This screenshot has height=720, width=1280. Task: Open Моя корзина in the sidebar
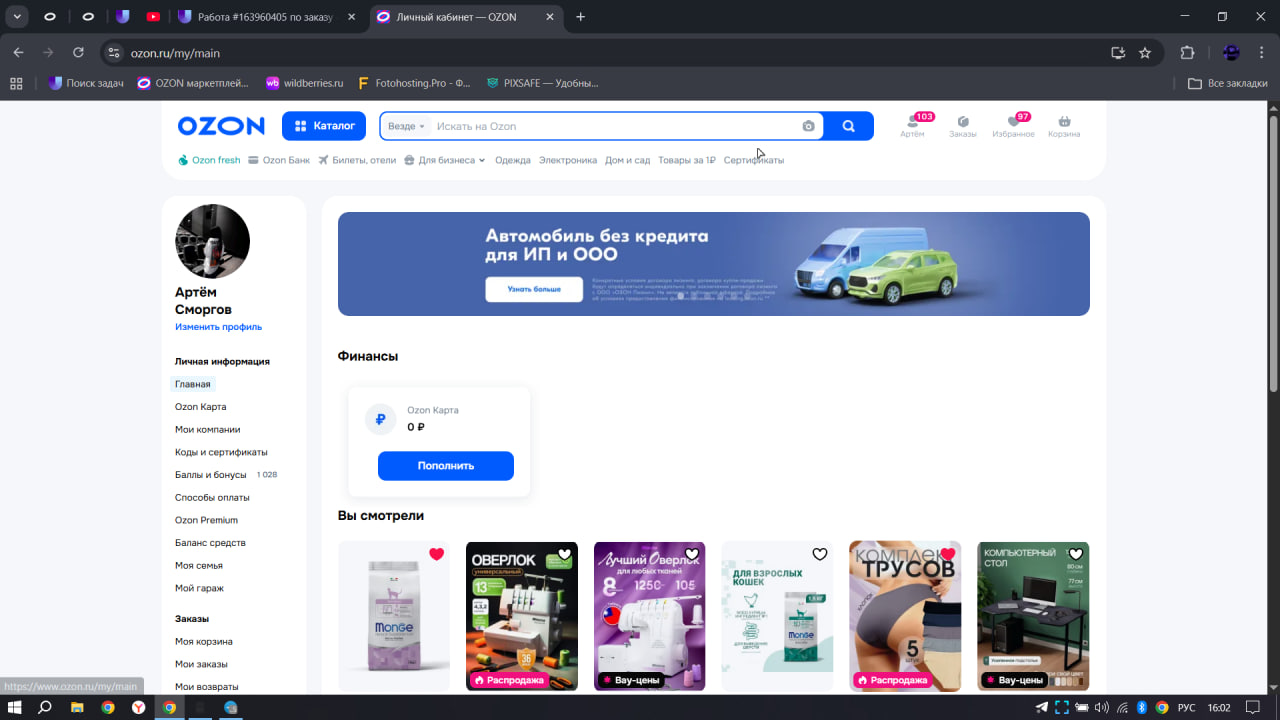[x=204, y=641]
